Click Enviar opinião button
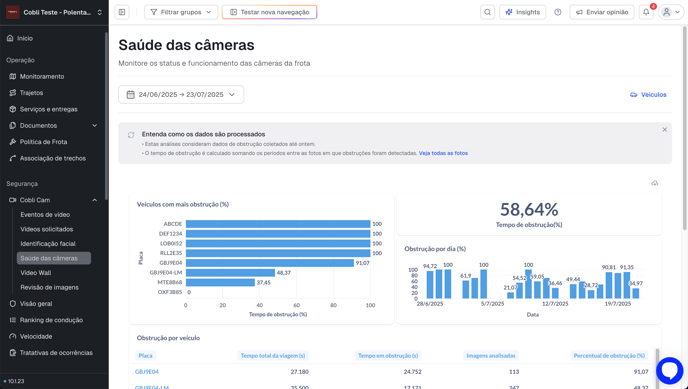Image resolution: width=688 pixels, height=389 pixels. point(602,12)
